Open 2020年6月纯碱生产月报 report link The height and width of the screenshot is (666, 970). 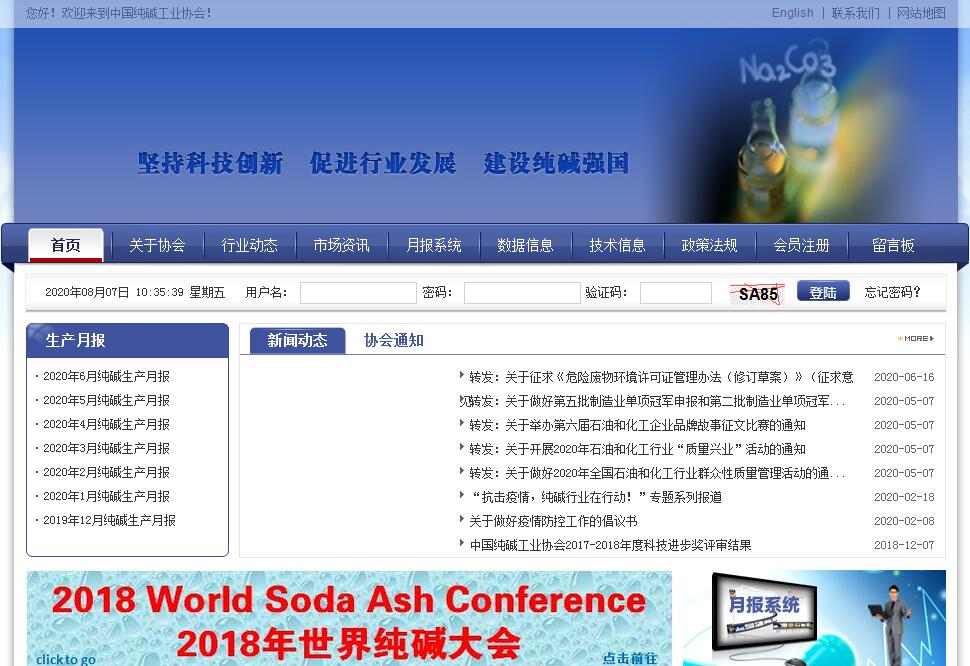106,377
